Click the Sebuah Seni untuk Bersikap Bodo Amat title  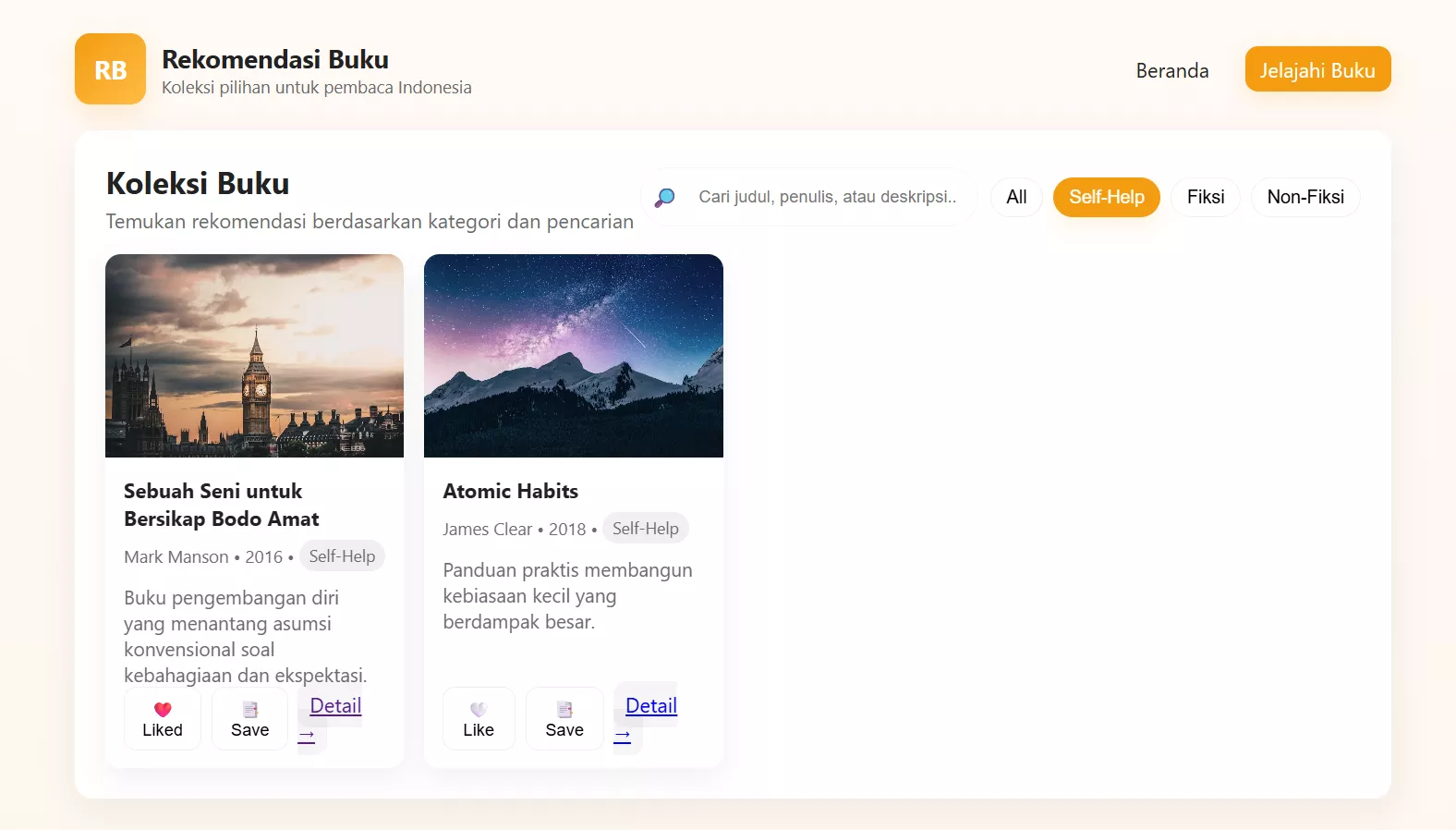222,505
